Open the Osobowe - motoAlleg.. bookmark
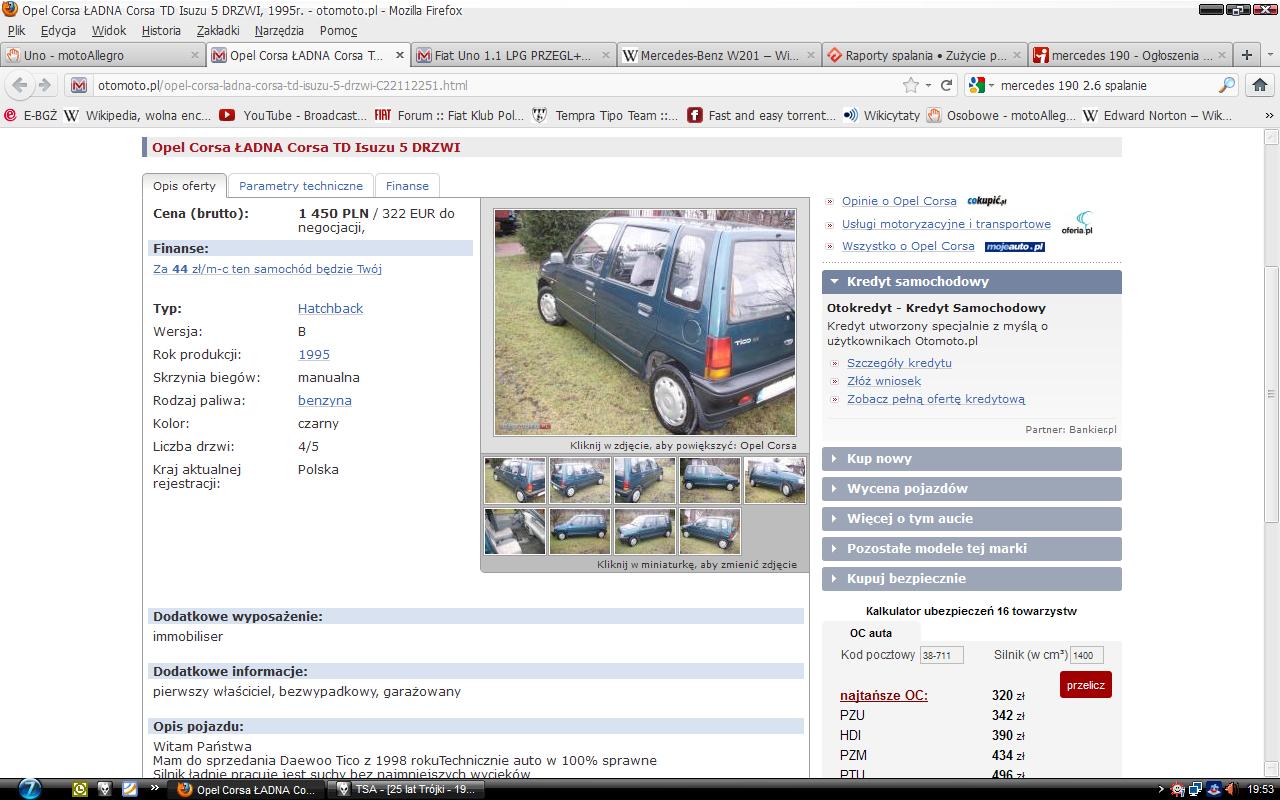This screenshot has width=1280, height=800. [x=1001, y=115]
